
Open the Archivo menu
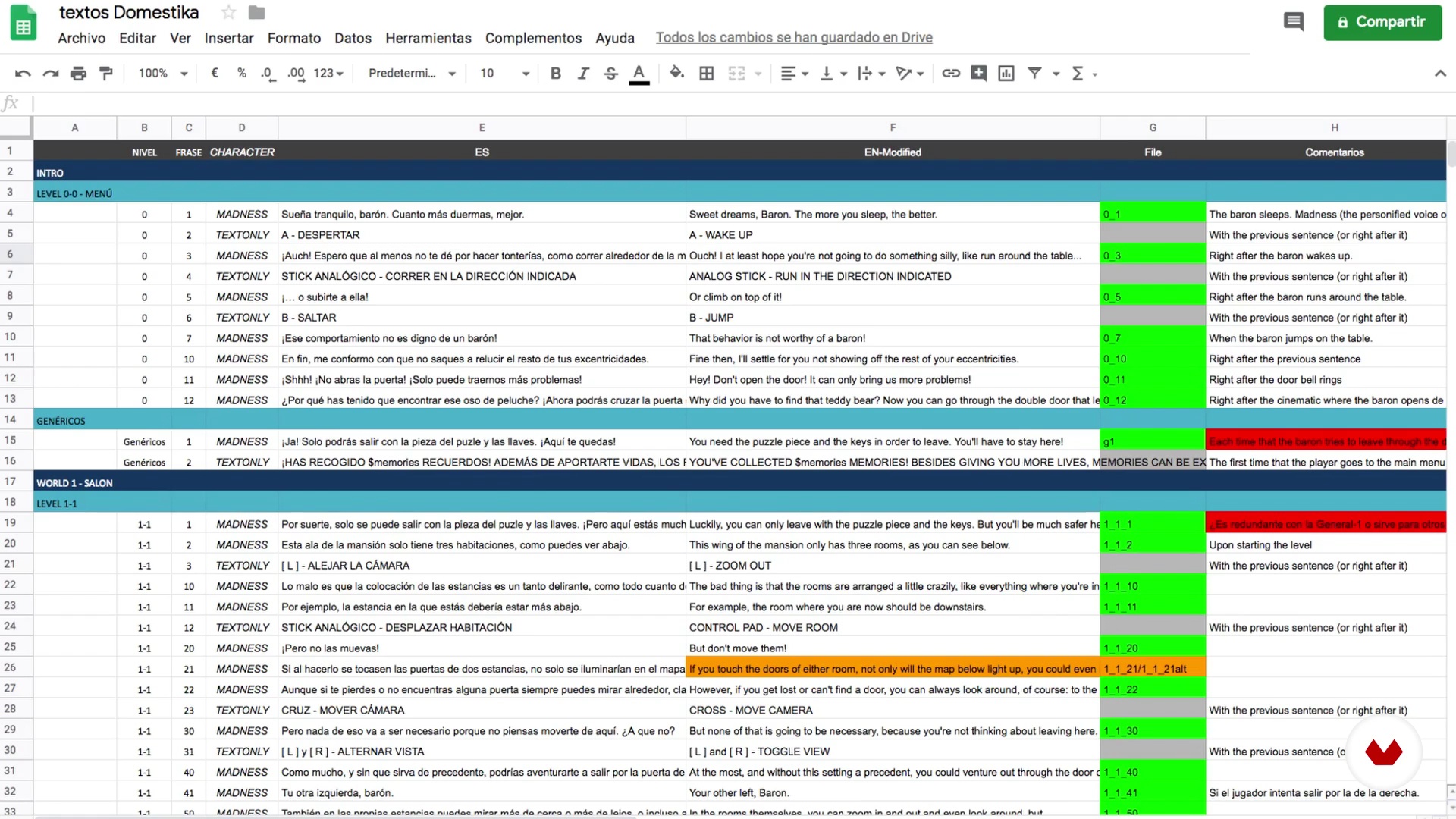[82, 38]
